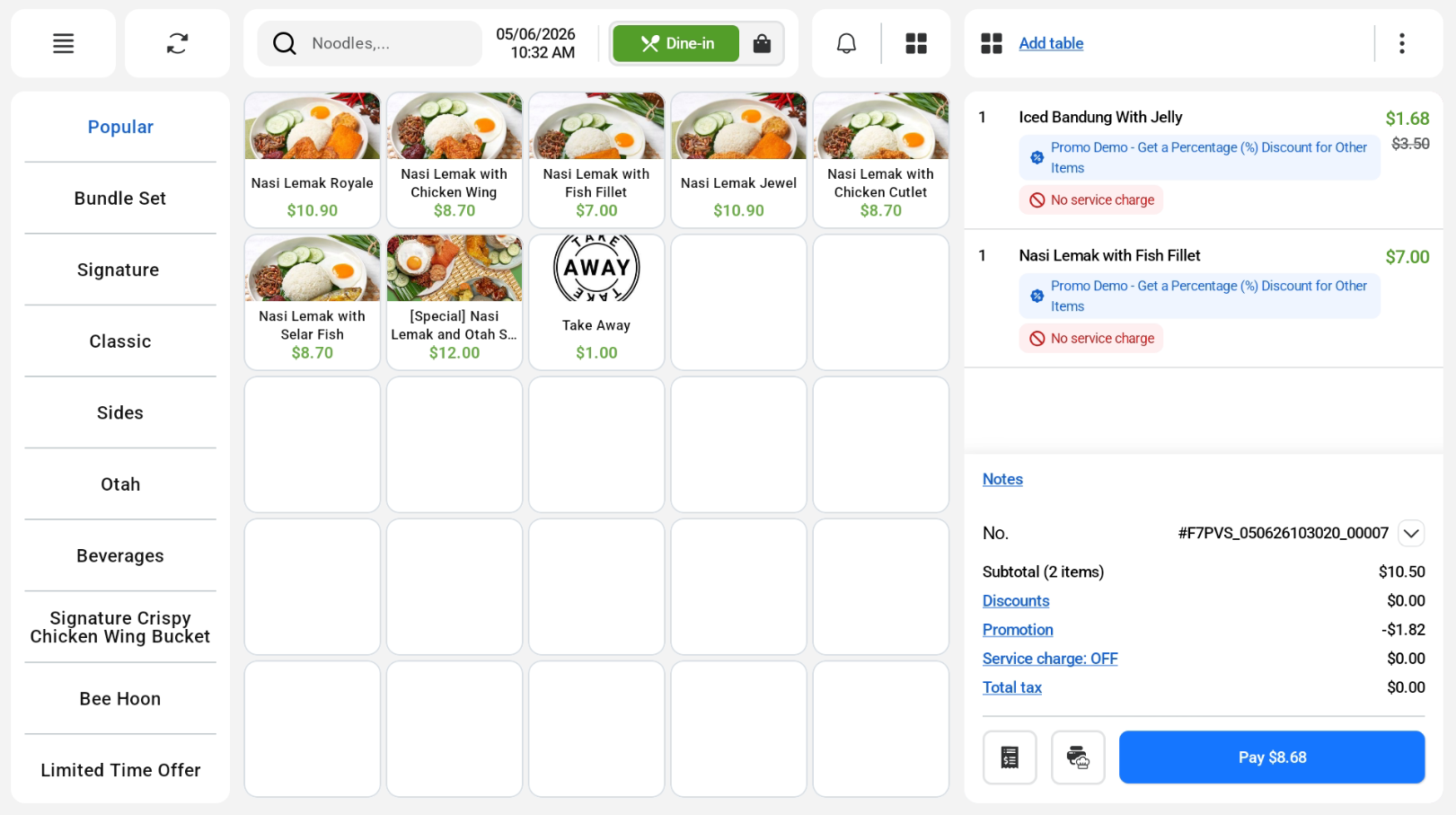
Task: Open the Discounts options
Action: (1016, 601)
